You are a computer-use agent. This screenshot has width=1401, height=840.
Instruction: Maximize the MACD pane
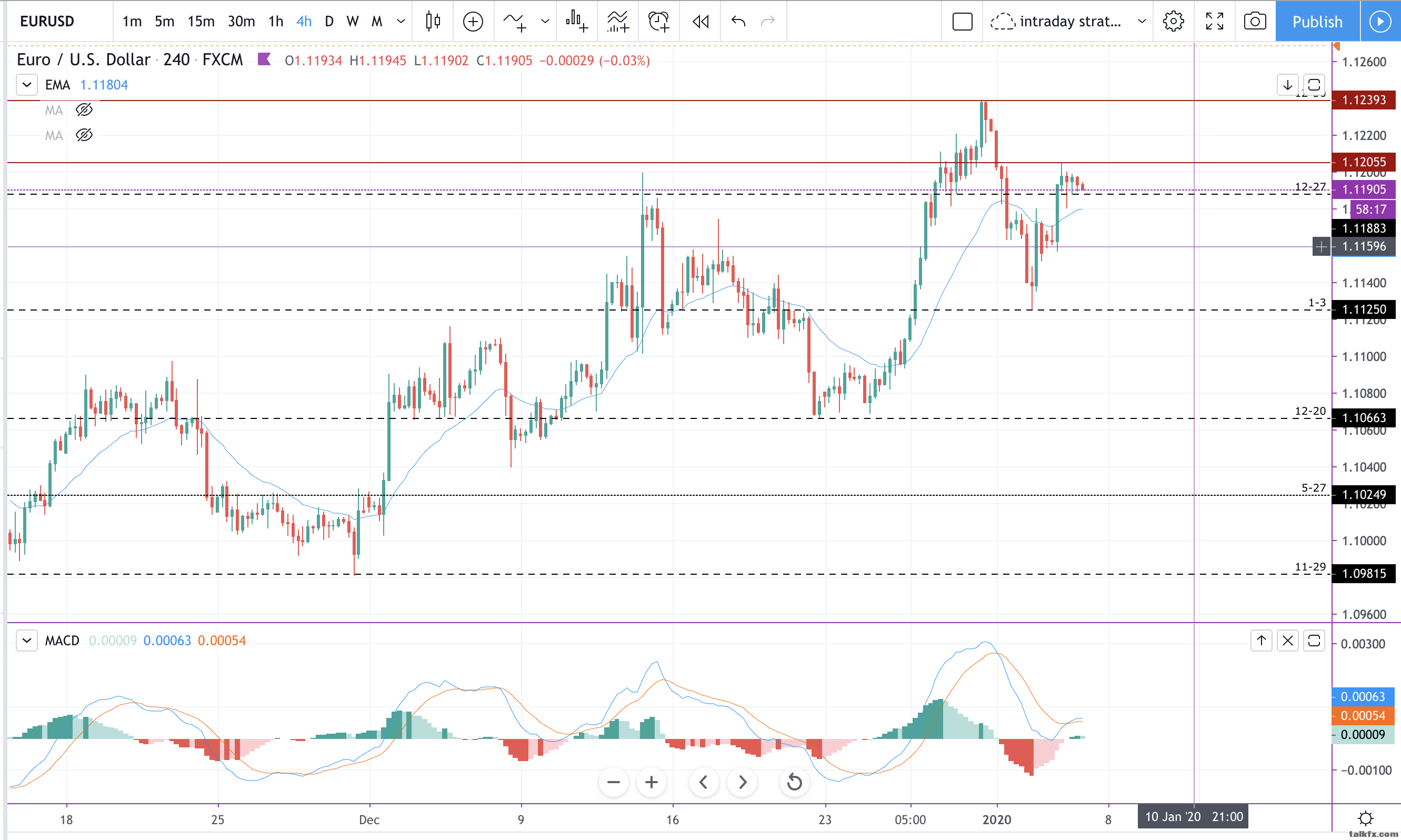1314,641
